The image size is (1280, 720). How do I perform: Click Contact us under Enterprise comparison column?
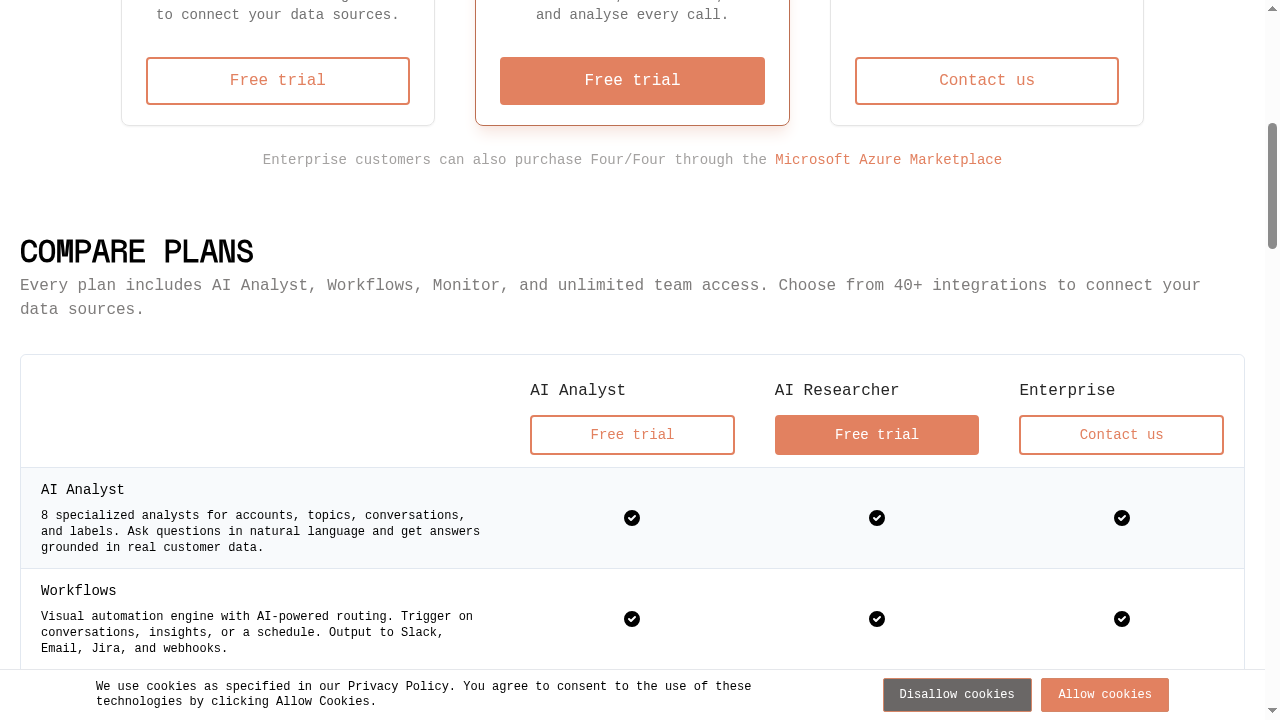click(1121, 435)
